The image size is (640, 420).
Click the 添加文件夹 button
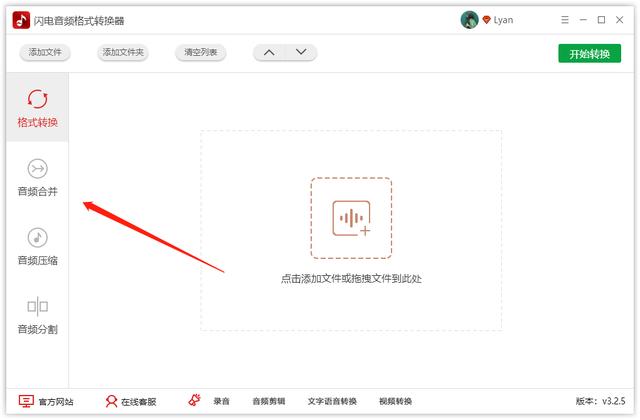(123, 52)
